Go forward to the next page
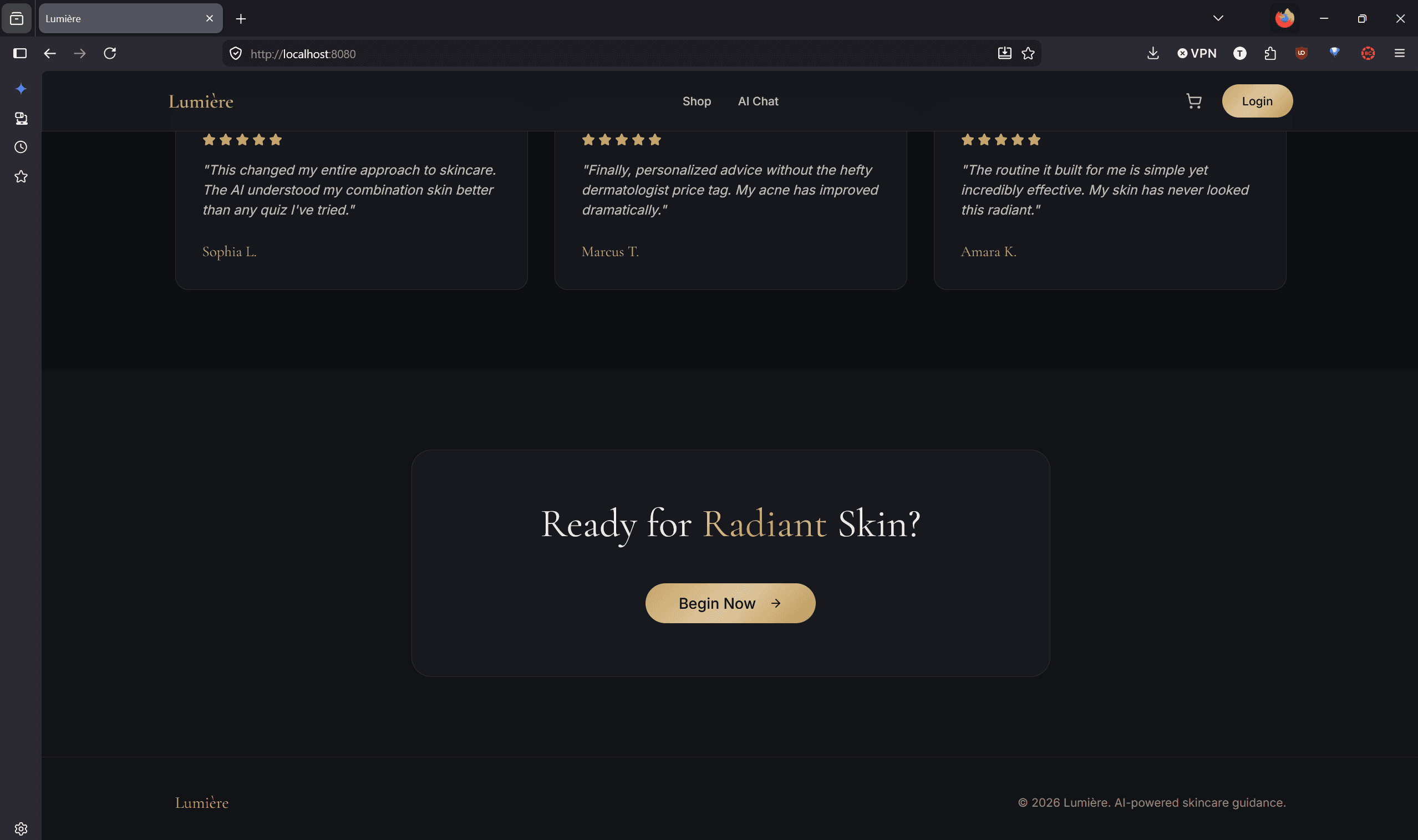 click(80, 53)
